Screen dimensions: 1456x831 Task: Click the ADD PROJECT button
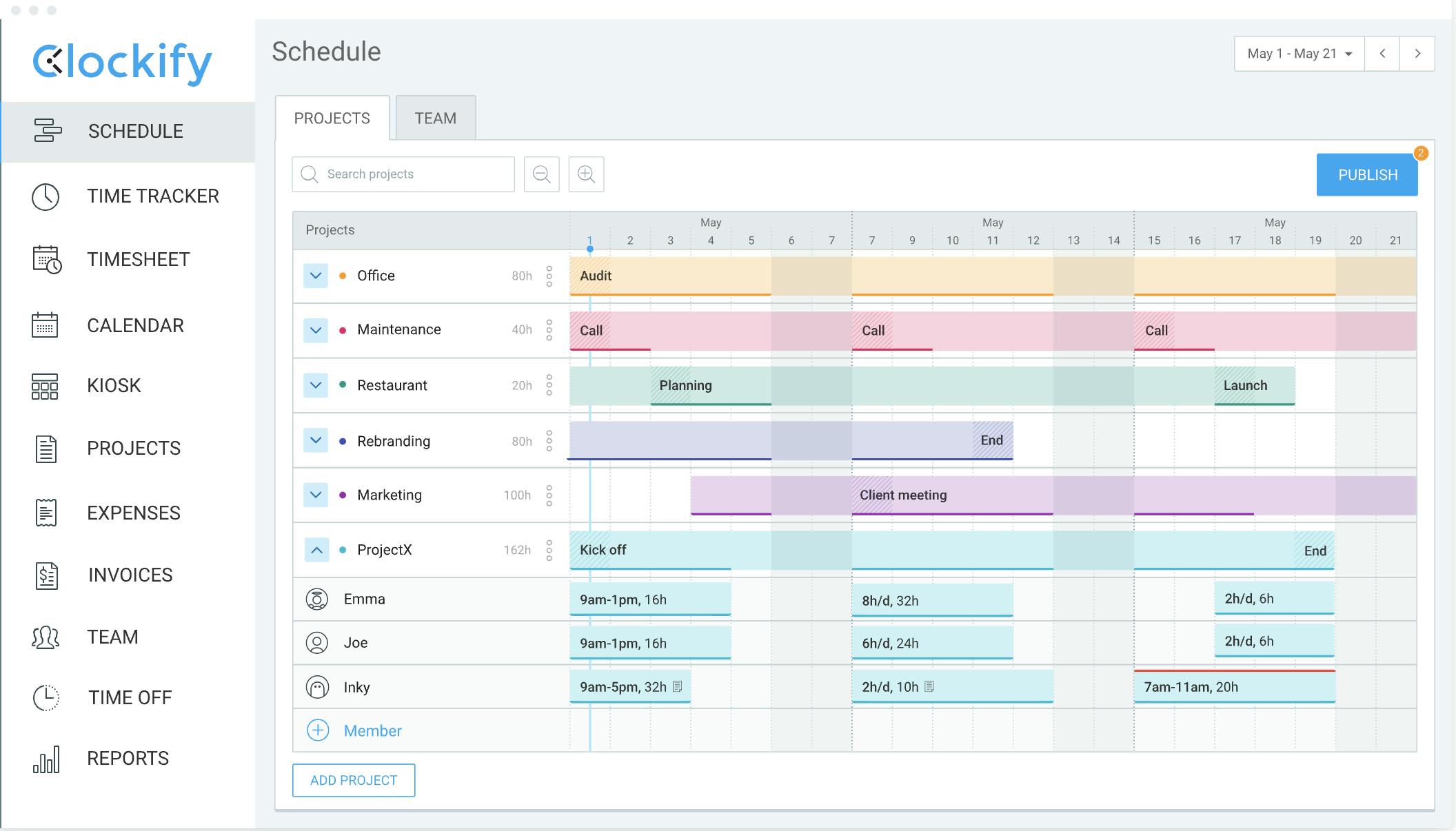(354, 780)
